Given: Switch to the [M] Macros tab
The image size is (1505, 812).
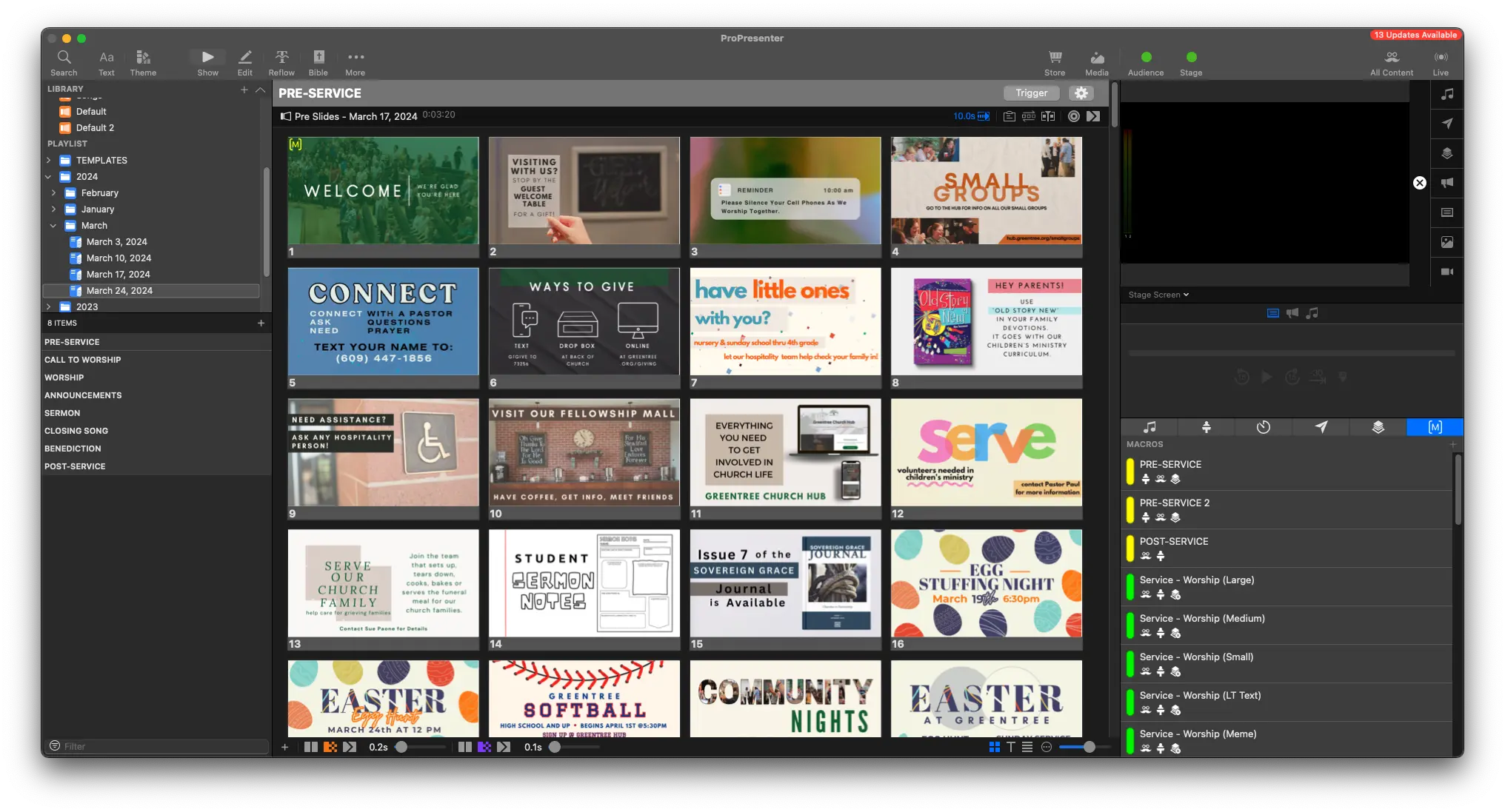Looking at the screenshot, I should tap(1435, 427).
